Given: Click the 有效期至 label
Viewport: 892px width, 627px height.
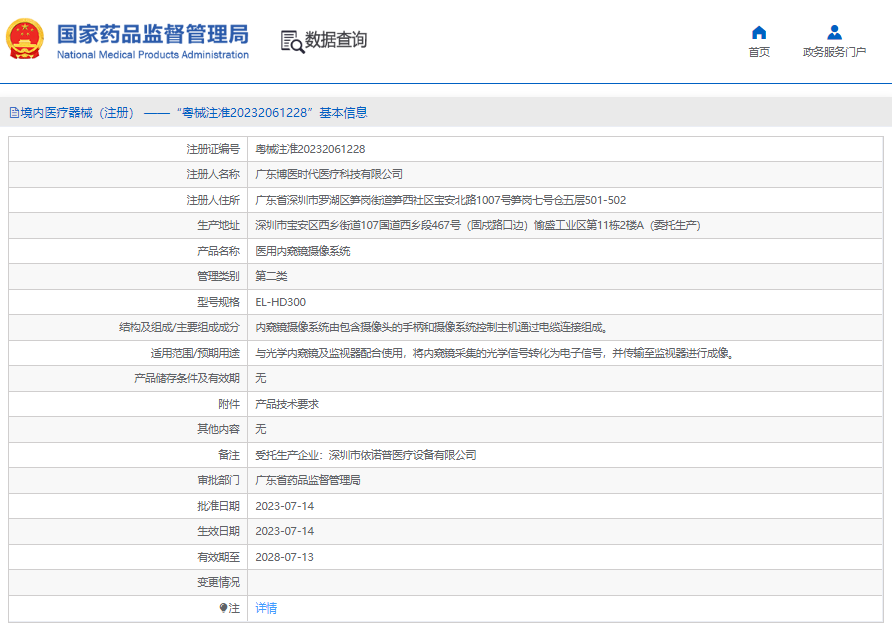Looking at the screenshot, I should 218,557.
